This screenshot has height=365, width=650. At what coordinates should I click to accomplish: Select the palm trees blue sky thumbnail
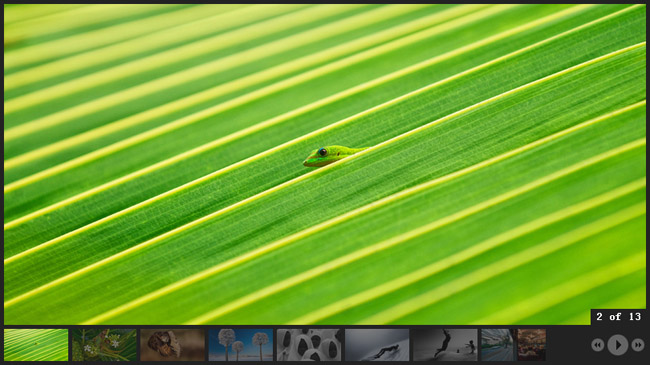241,345
